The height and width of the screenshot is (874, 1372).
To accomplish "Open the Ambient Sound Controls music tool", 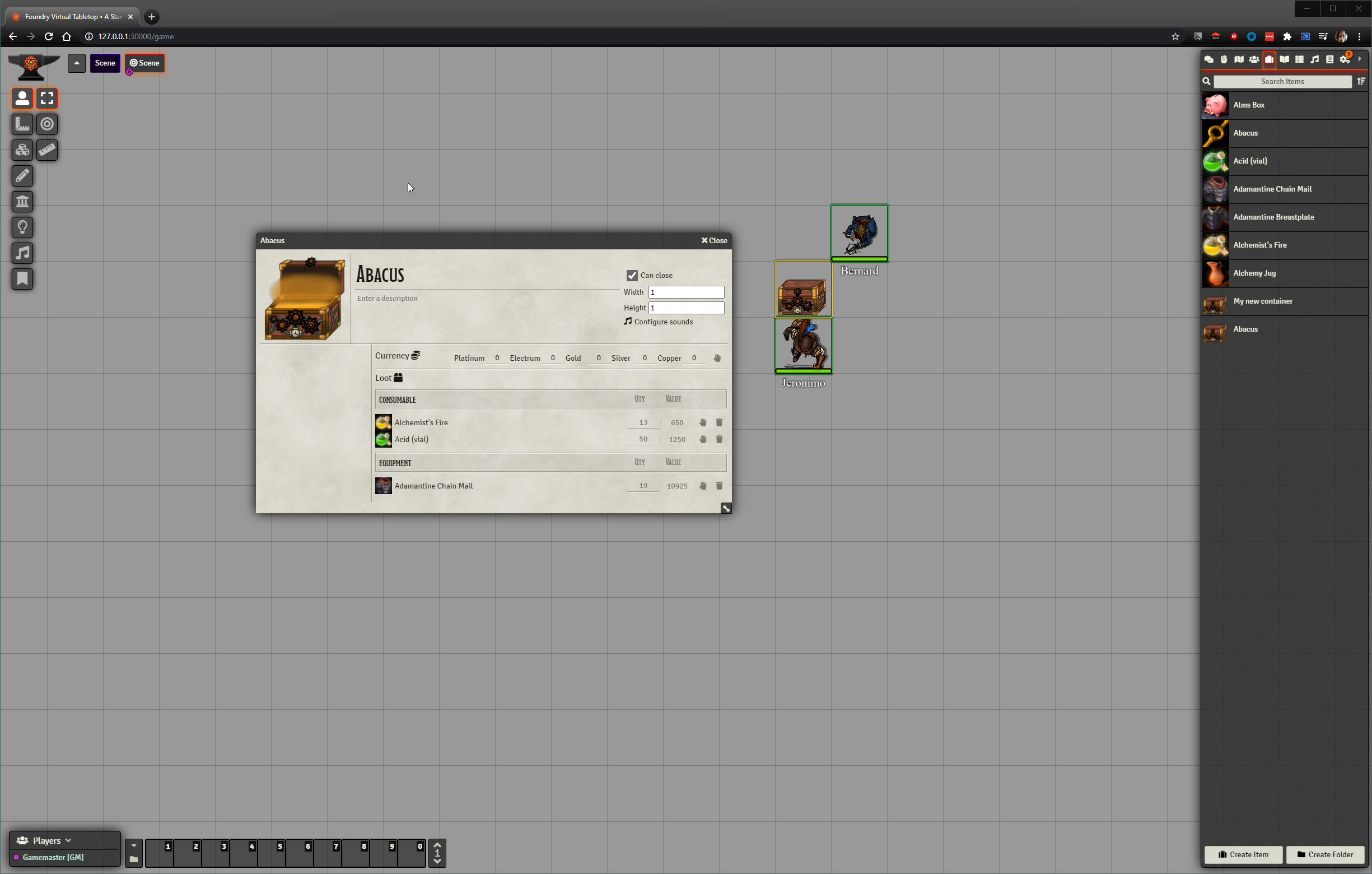I will coord(22,253).
